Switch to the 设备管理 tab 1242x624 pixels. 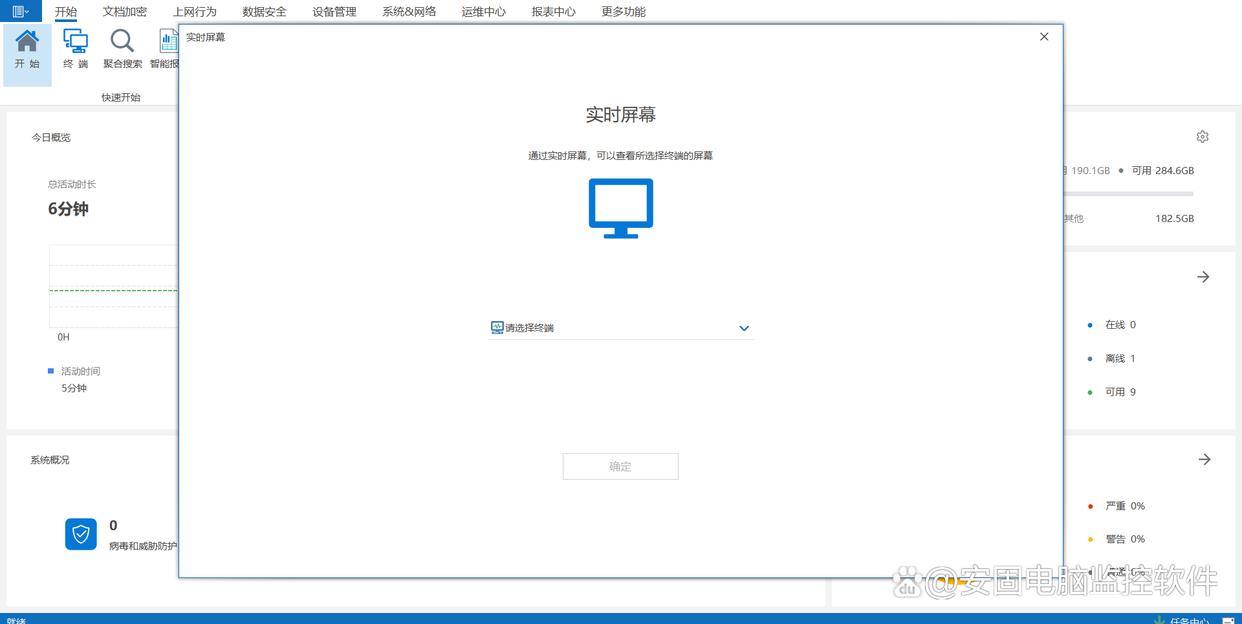(x=334, y=12)
